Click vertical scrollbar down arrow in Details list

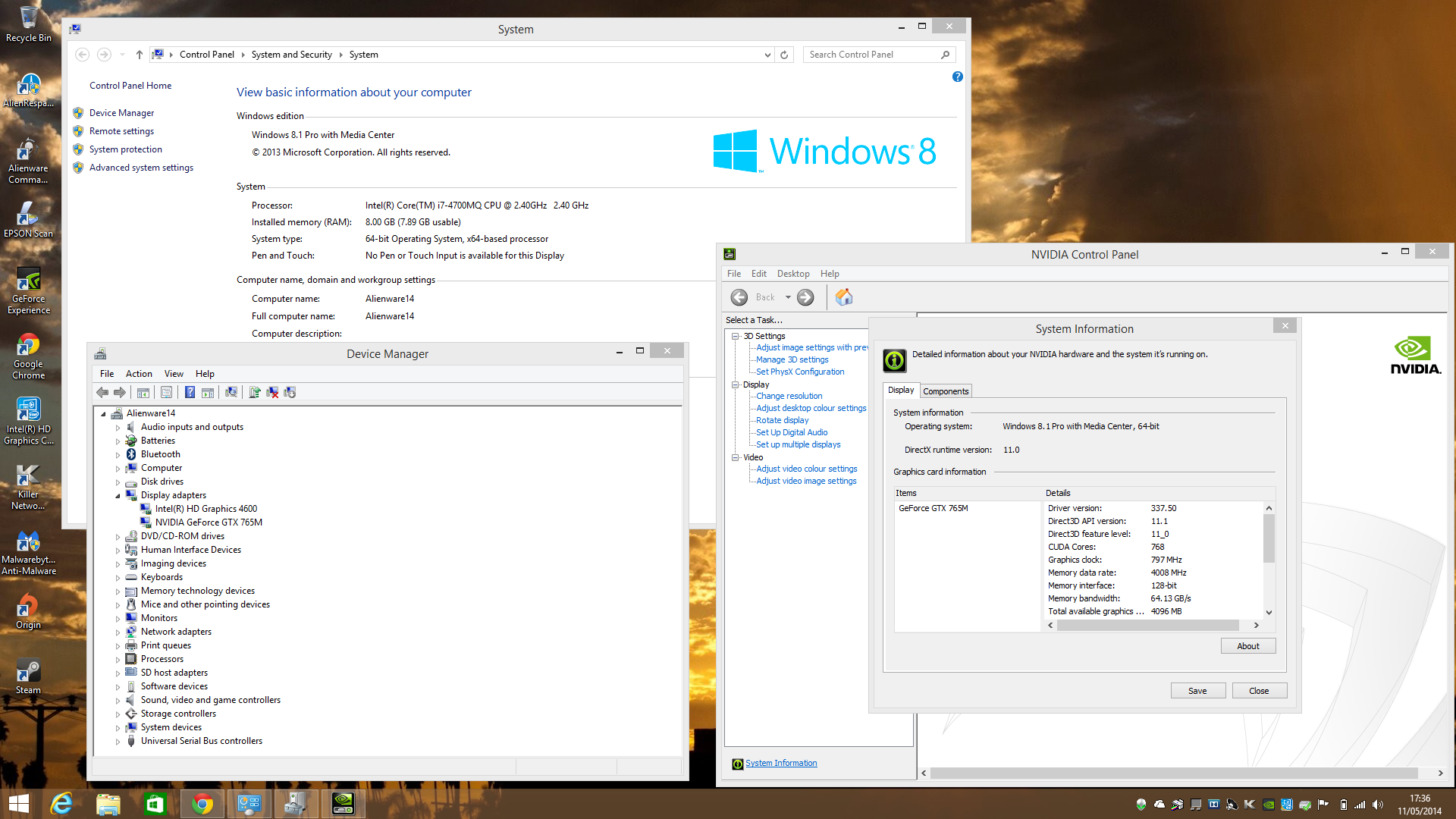pyautogui.click(x=1269, y=612)
